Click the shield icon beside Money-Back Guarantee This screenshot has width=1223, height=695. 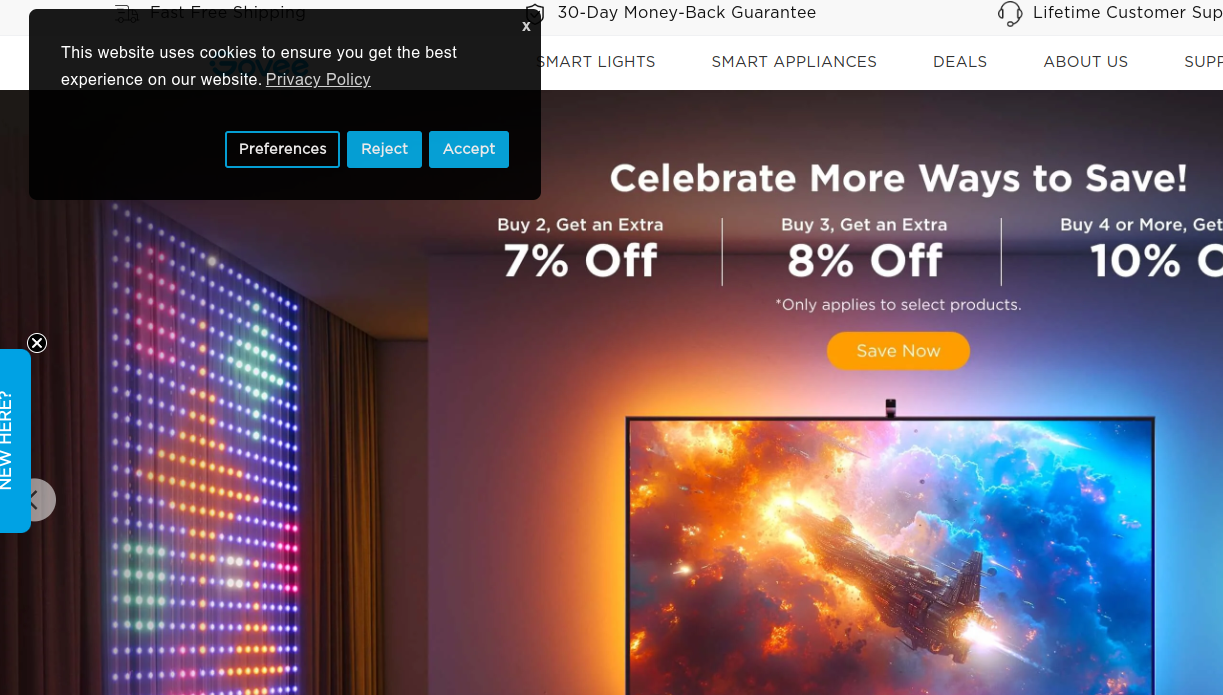tap(535, 13)
